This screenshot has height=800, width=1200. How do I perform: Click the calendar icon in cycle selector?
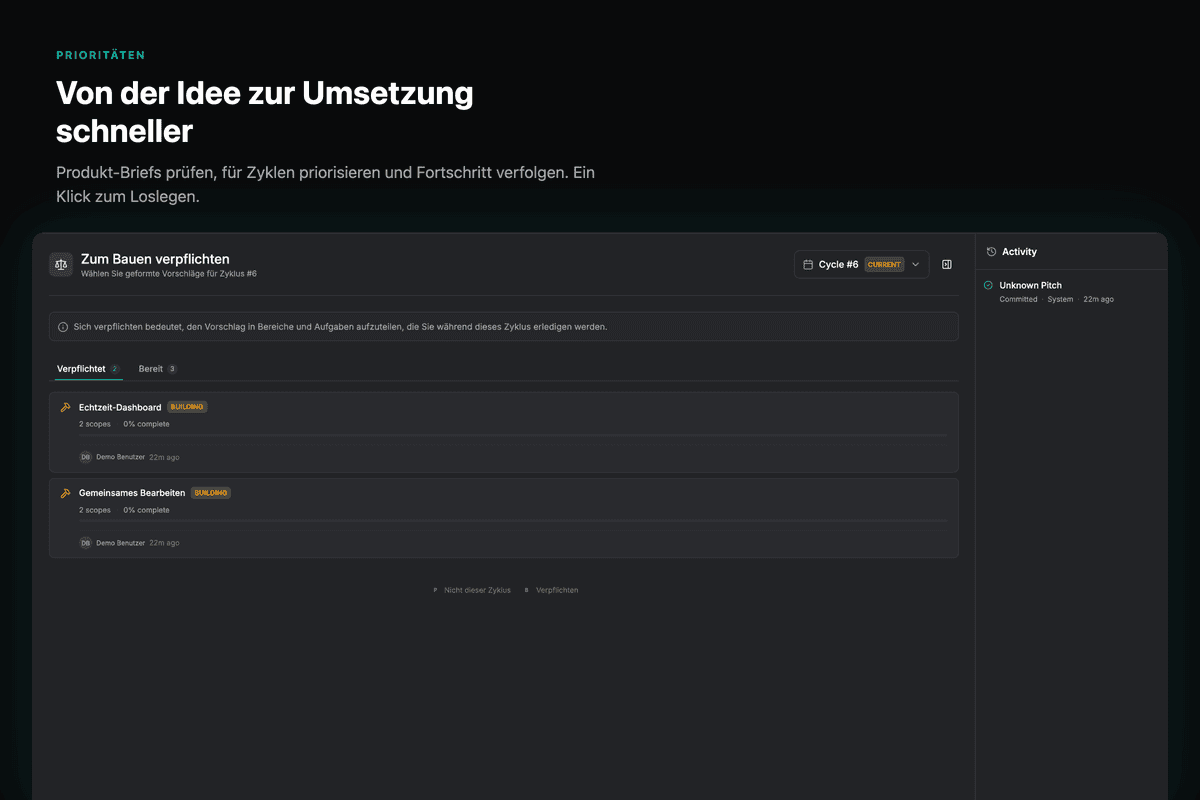[808, 265]
